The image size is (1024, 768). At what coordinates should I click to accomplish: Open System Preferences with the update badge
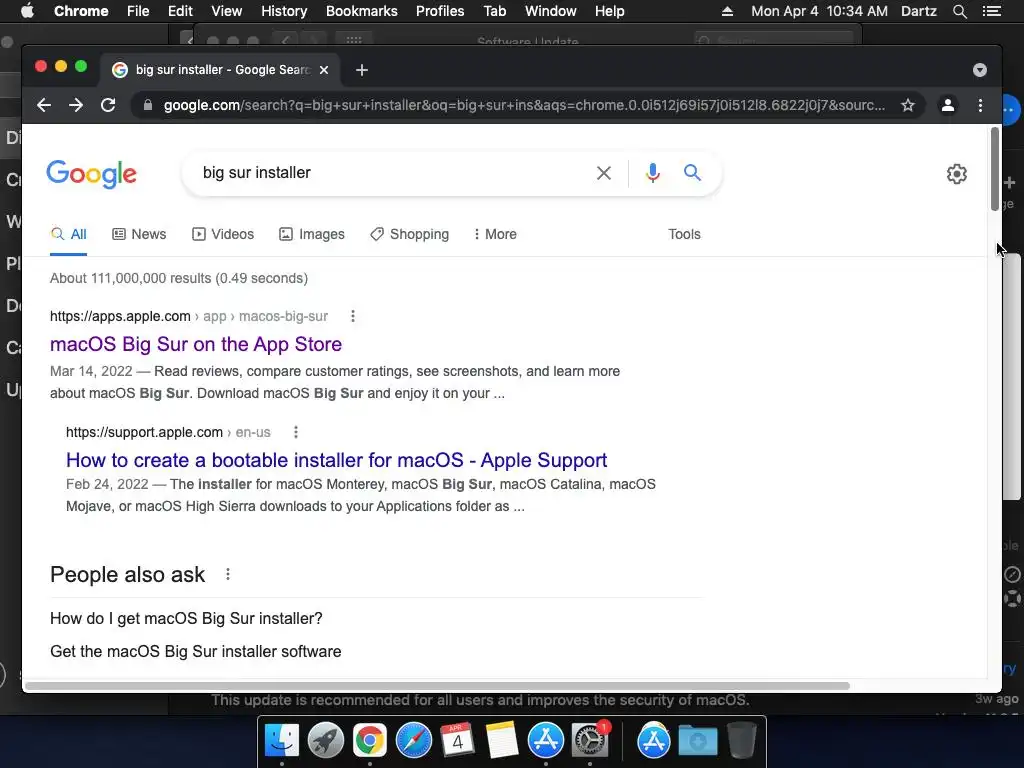(590, 741)
